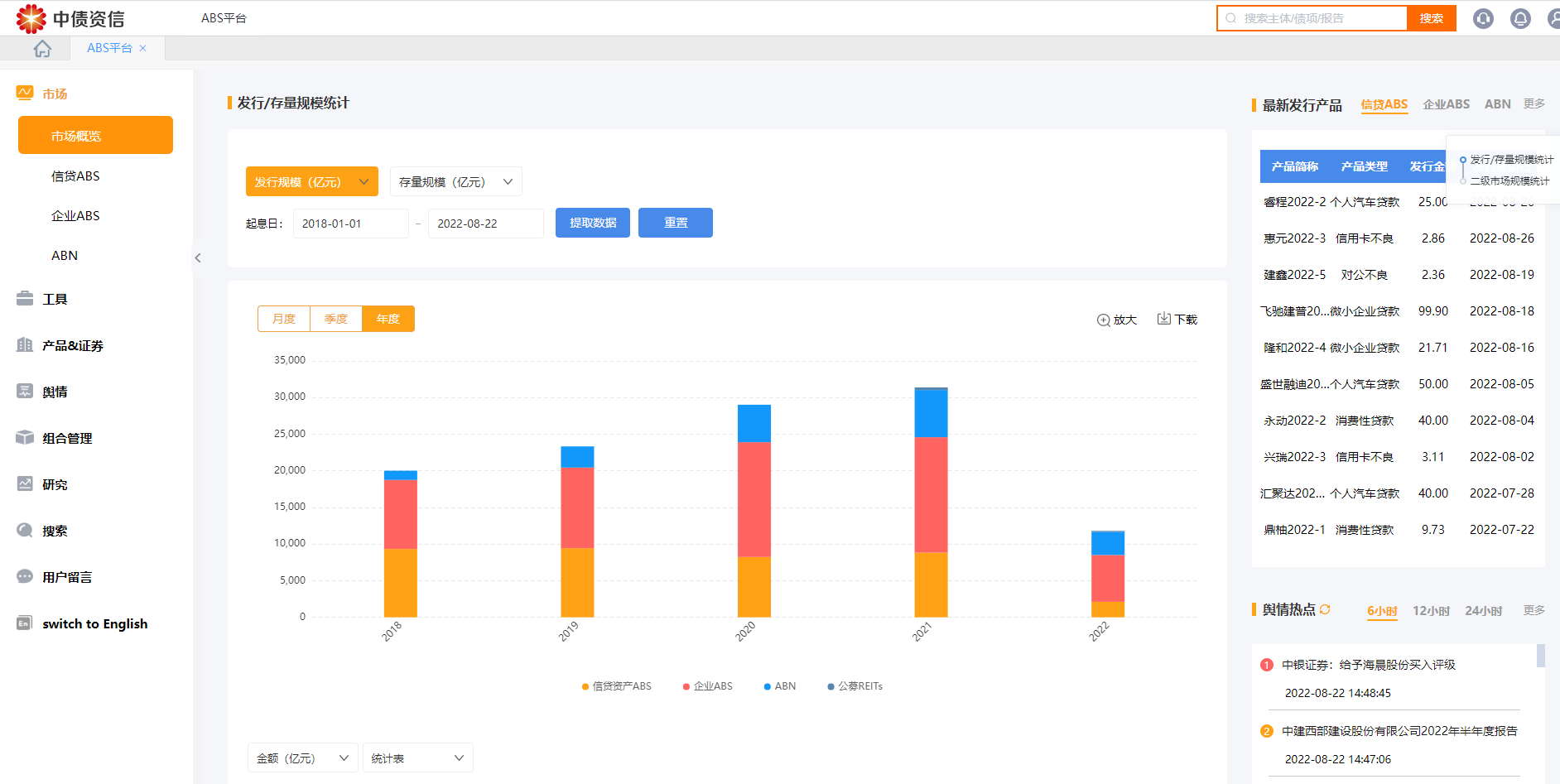Click product 惠元2022-3 row

[x=1399, y=238]
